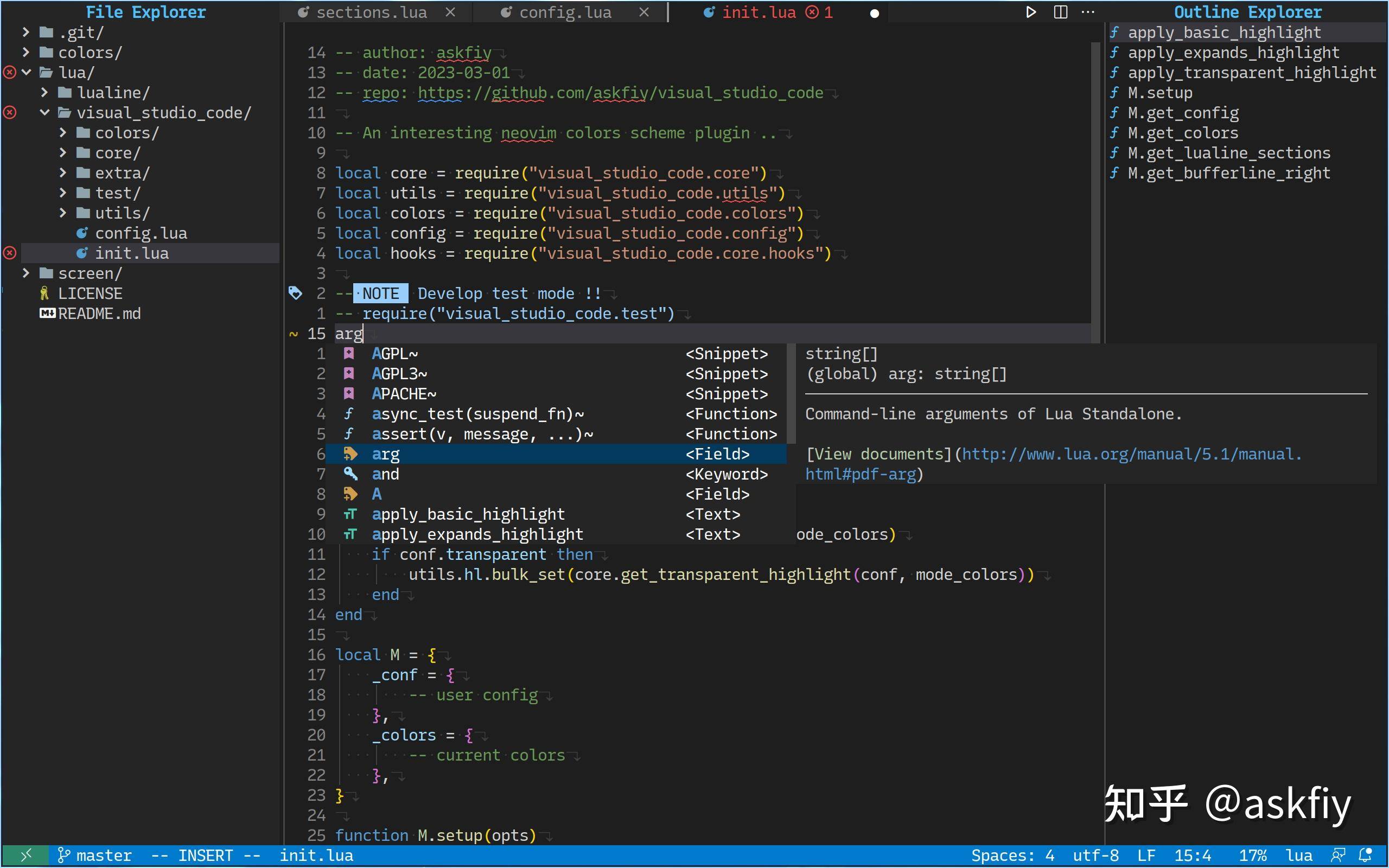Select the 'A' field completion
Viewport: 1389px width, 868px height.
coord(556,494)
